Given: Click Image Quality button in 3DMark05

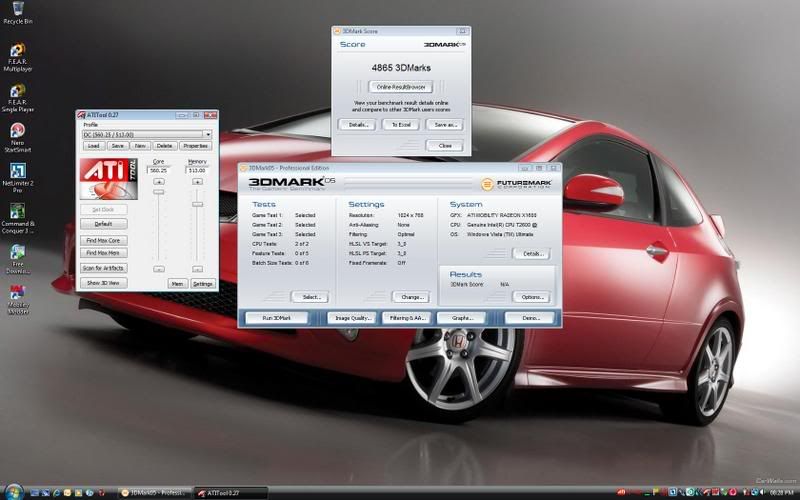Looking at the screenshot, I should pos(352,318).
